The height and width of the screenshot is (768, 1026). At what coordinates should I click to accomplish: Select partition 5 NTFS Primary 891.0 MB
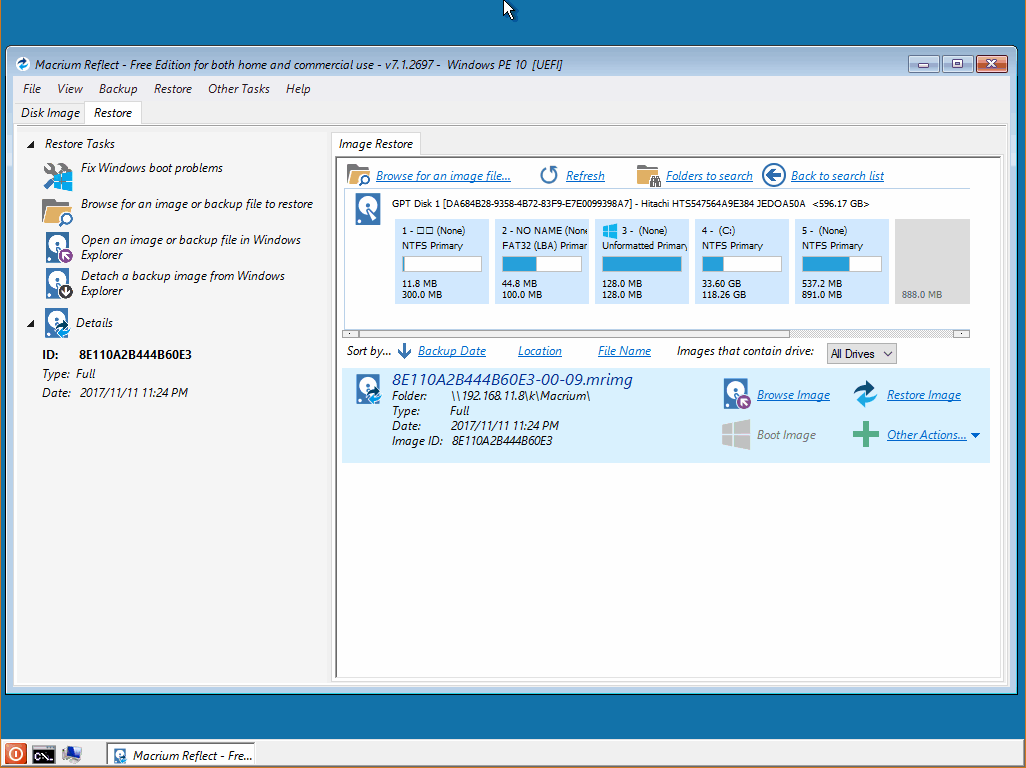click(841, 262)
